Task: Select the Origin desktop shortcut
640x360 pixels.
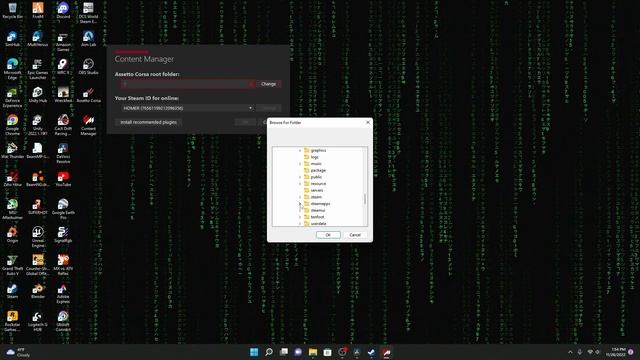Action: (x=12, y=235)
